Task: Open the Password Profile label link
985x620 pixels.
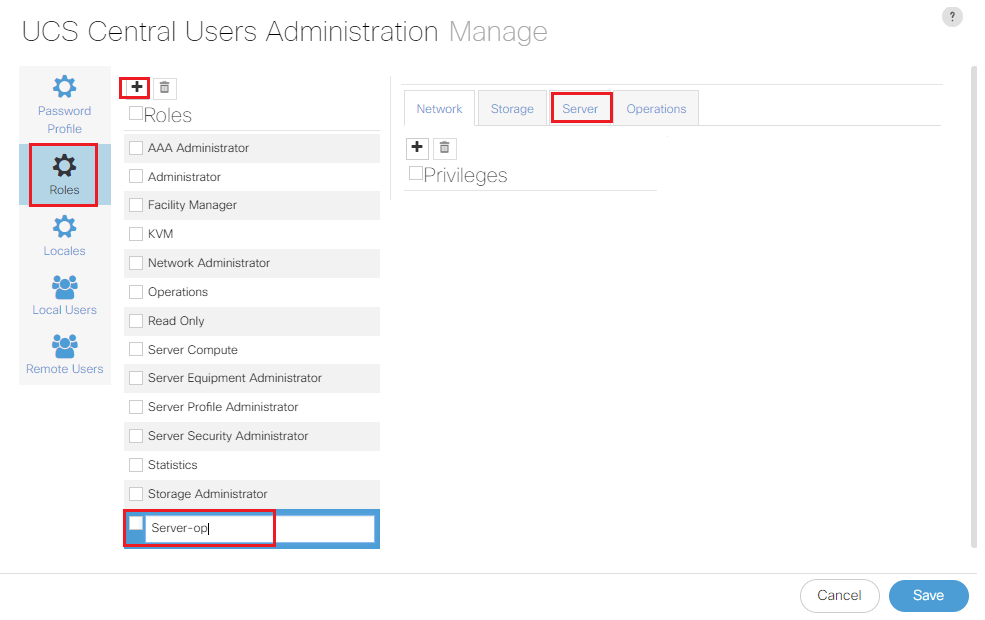Action: pyautogui.click(x=64, y=119)
